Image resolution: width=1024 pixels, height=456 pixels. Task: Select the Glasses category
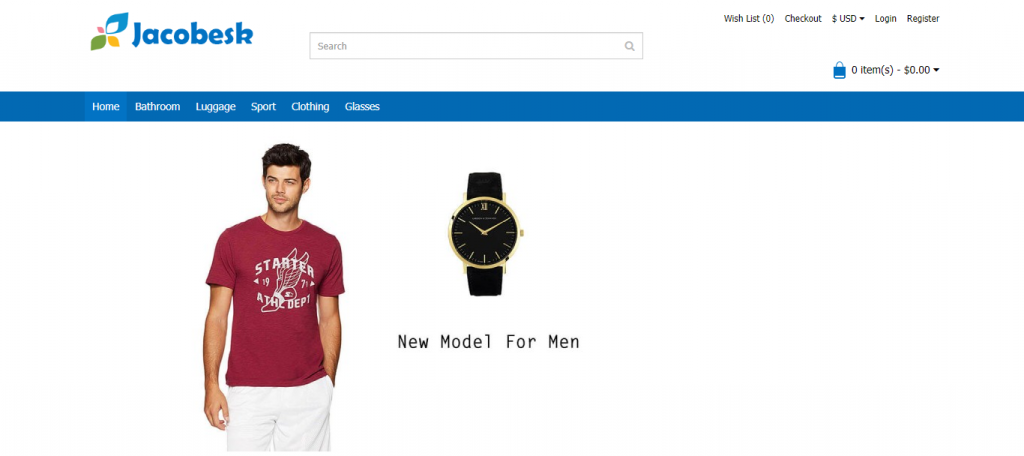(x=362, y=106)
